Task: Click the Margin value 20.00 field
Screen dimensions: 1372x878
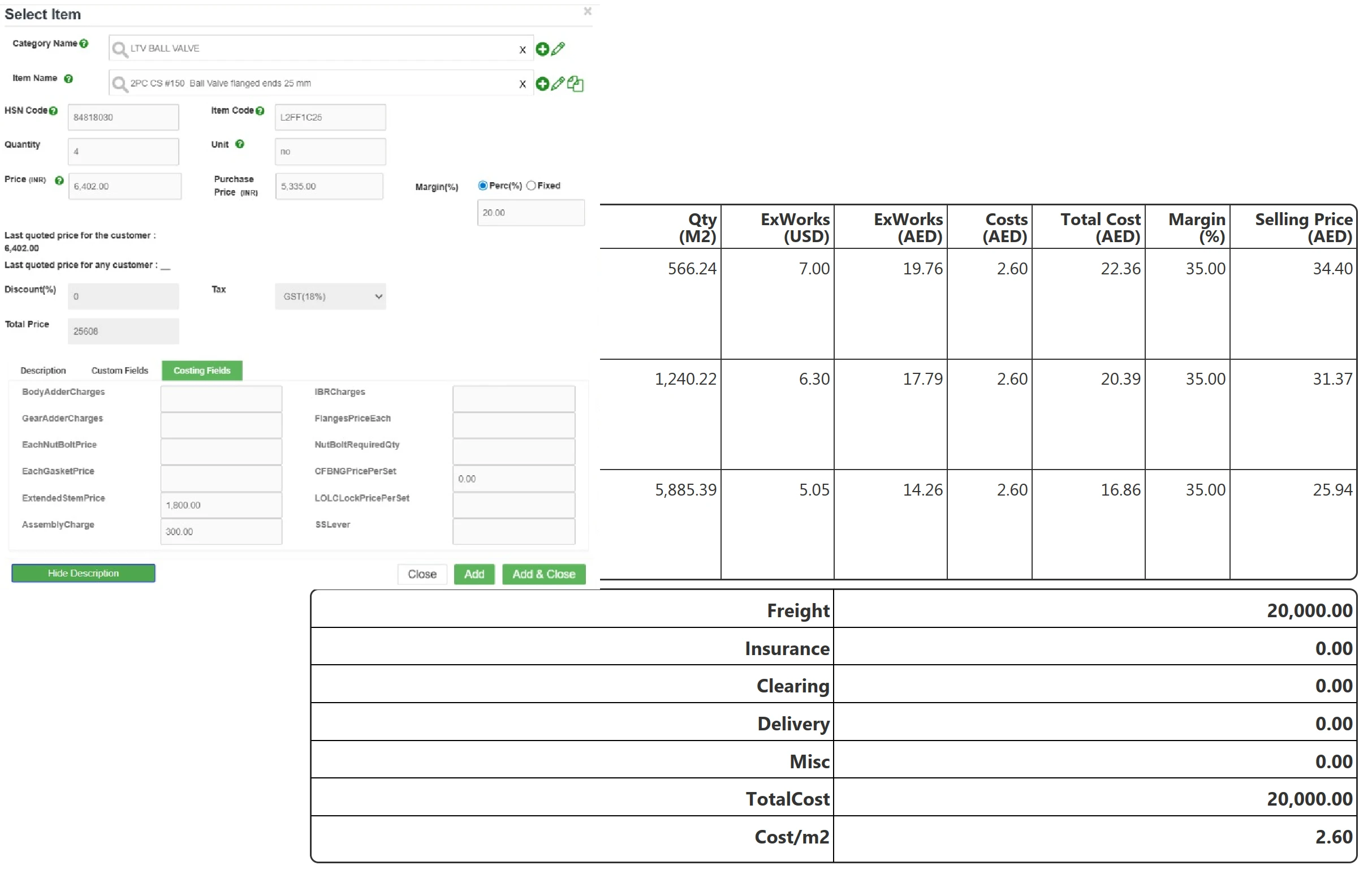Action: pyautogui.click(x=531, y=213)
